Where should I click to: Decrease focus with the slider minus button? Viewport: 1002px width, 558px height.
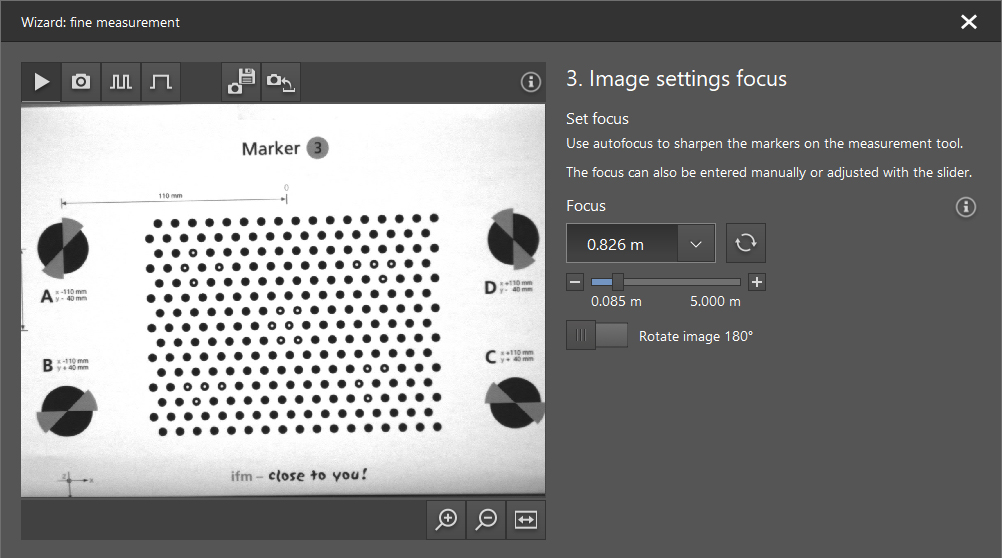[x=575, y=282]
